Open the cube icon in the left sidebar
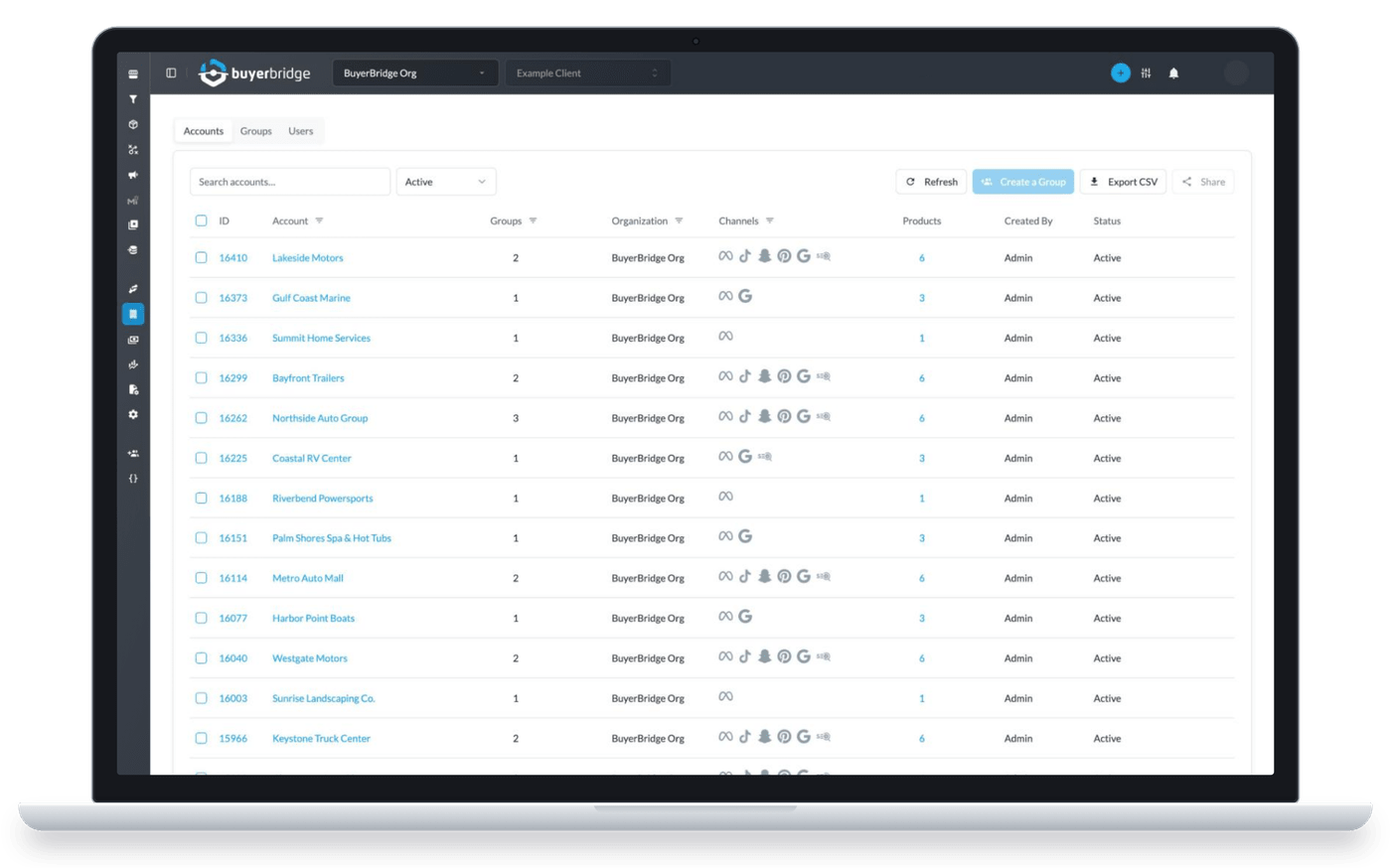The width and height of the screenshot is (1391, 868). tap(133, 125)
